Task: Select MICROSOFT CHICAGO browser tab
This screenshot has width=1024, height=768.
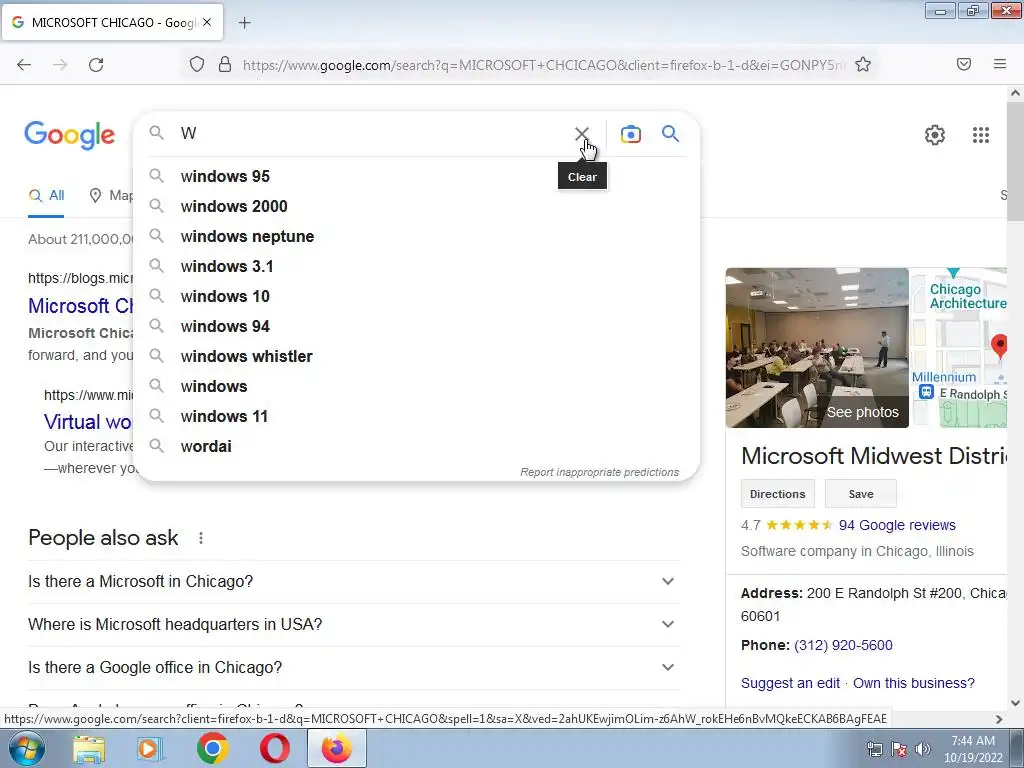Action: point(112,23)
